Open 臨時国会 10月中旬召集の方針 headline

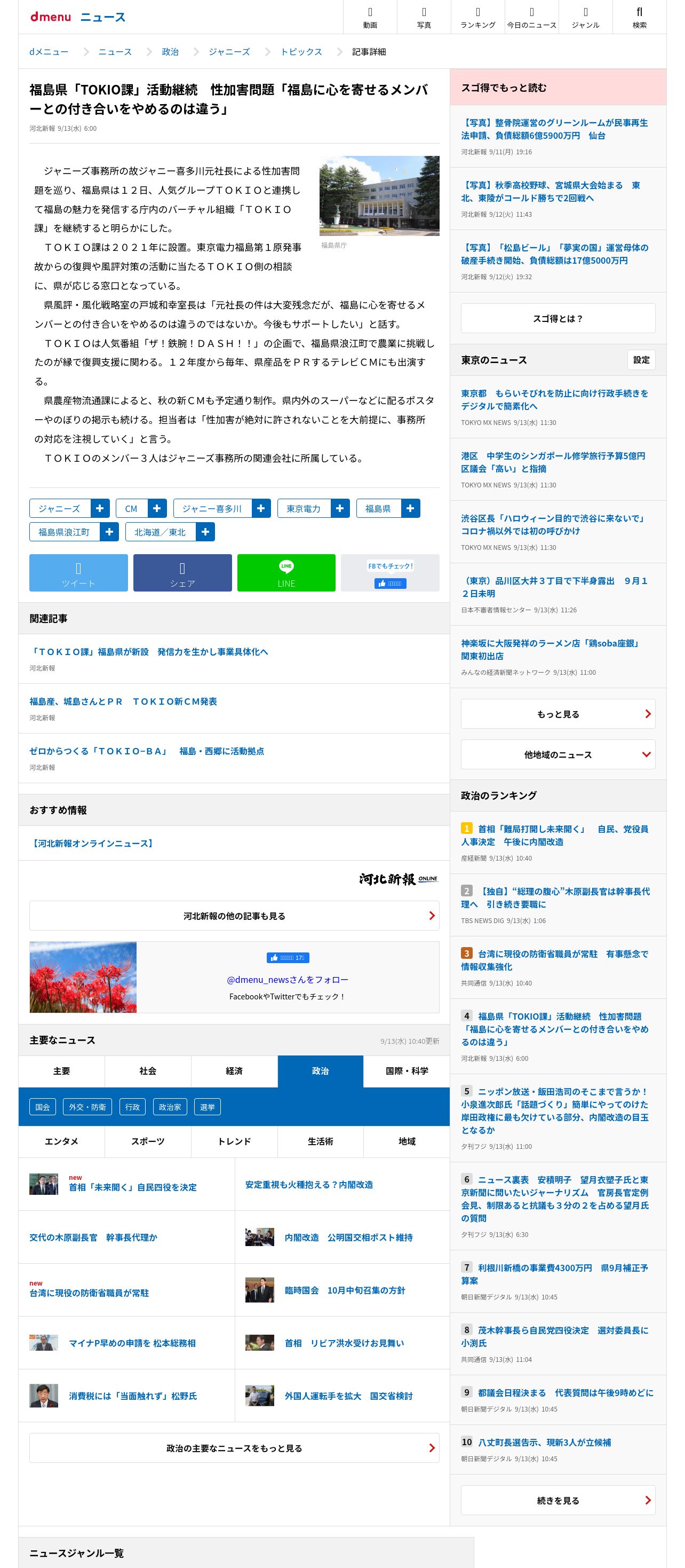[345, 1290]
